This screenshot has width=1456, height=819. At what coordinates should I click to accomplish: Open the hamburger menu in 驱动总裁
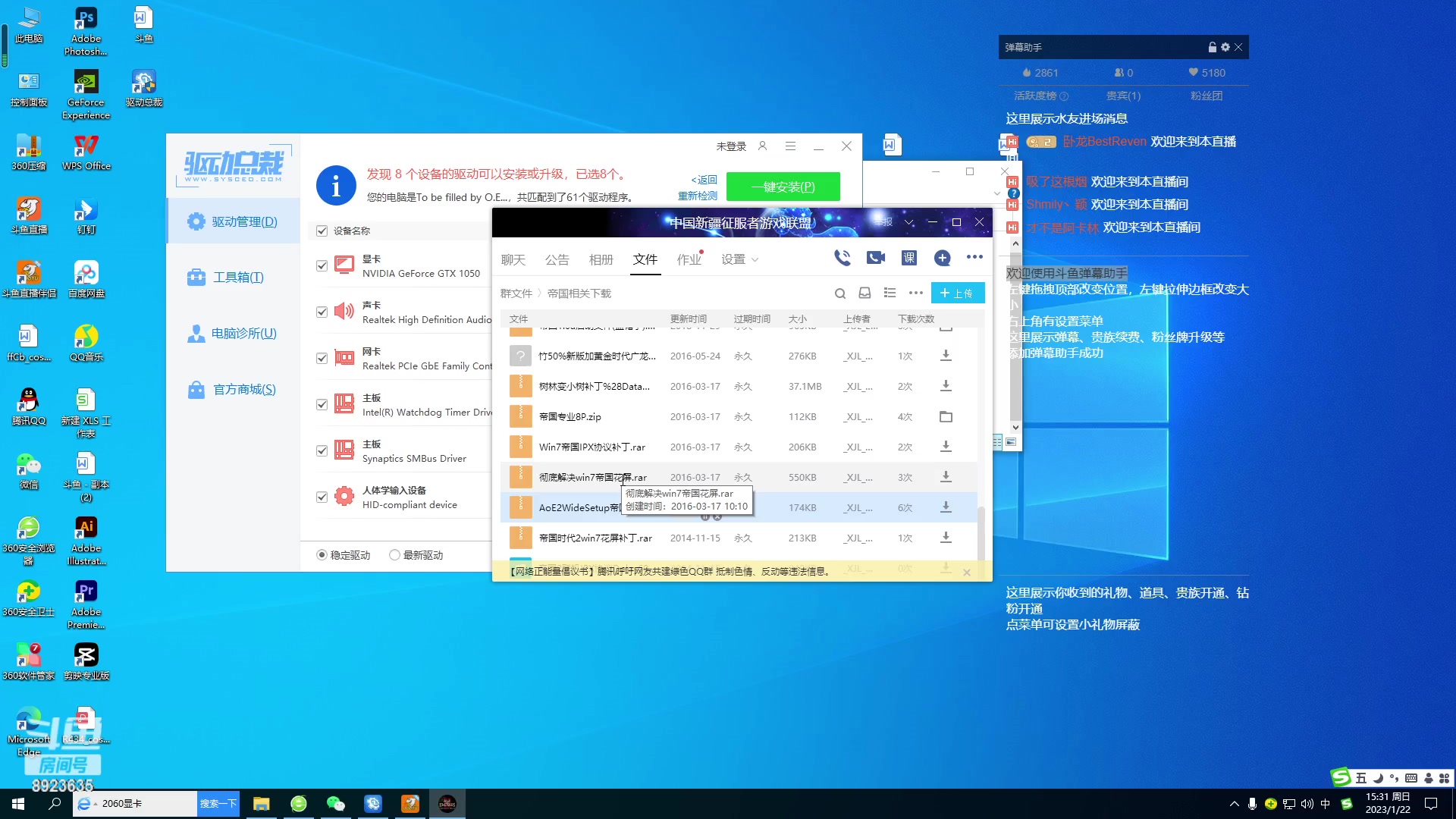(x=790, y=146)
